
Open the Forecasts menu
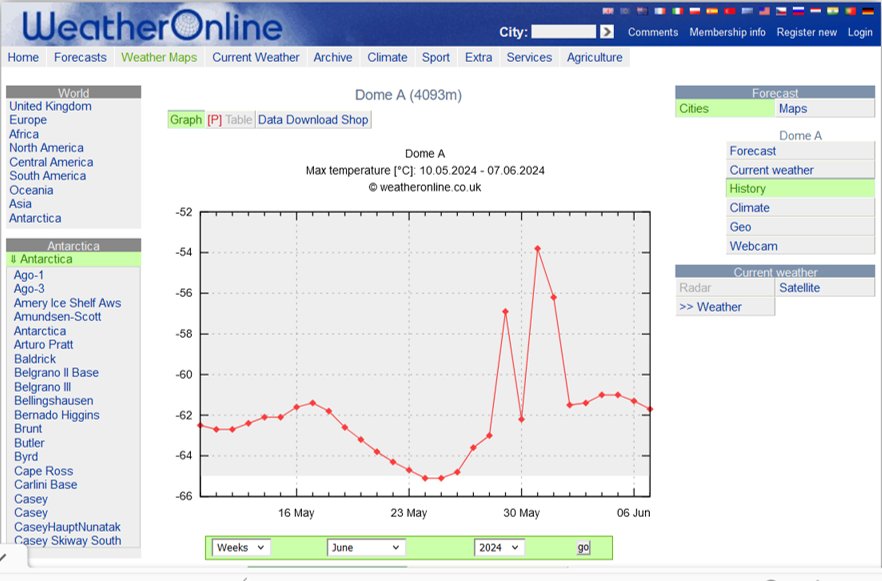click(80, 57)
